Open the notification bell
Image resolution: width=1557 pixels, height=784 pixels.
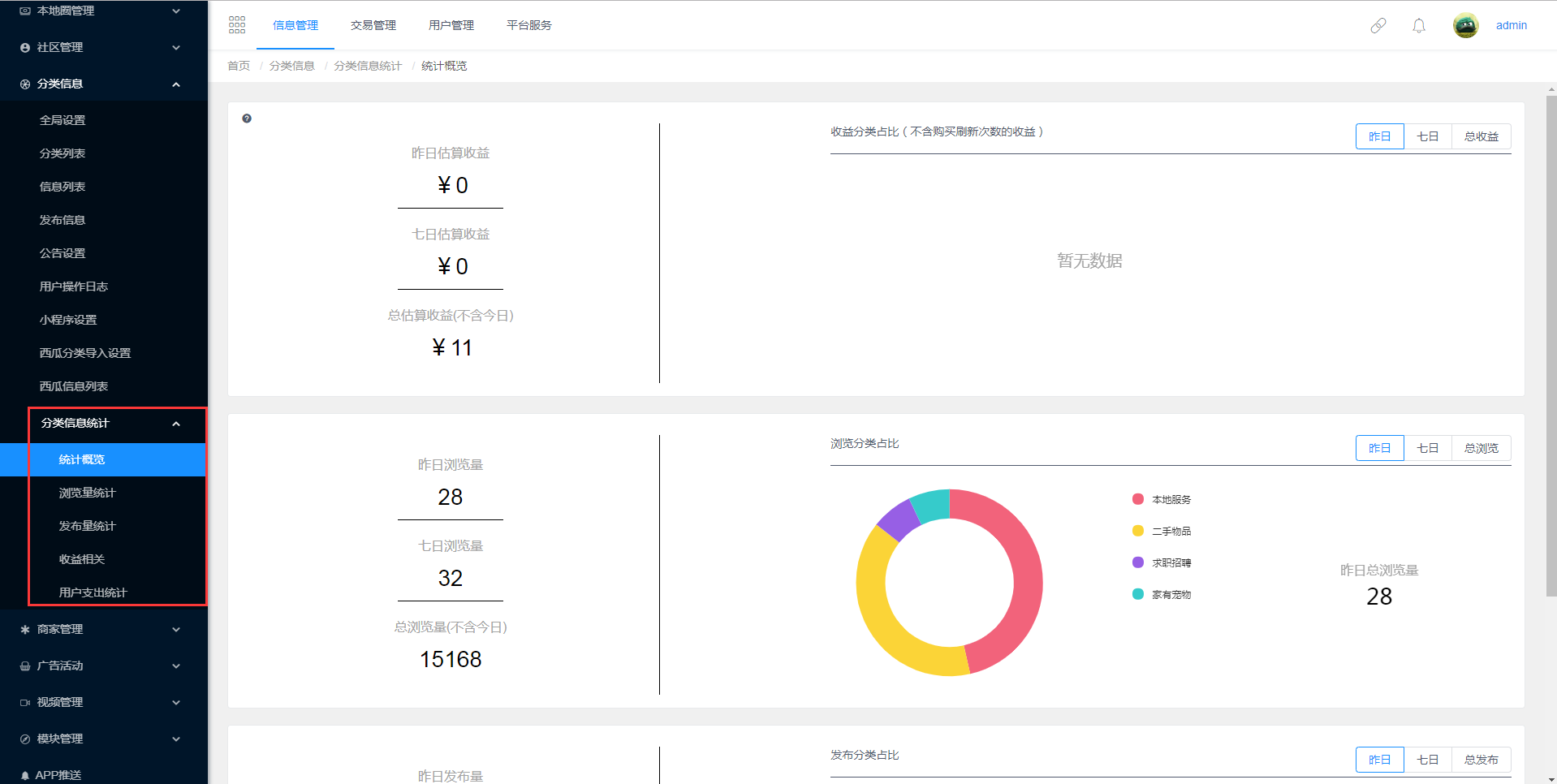1419,26
